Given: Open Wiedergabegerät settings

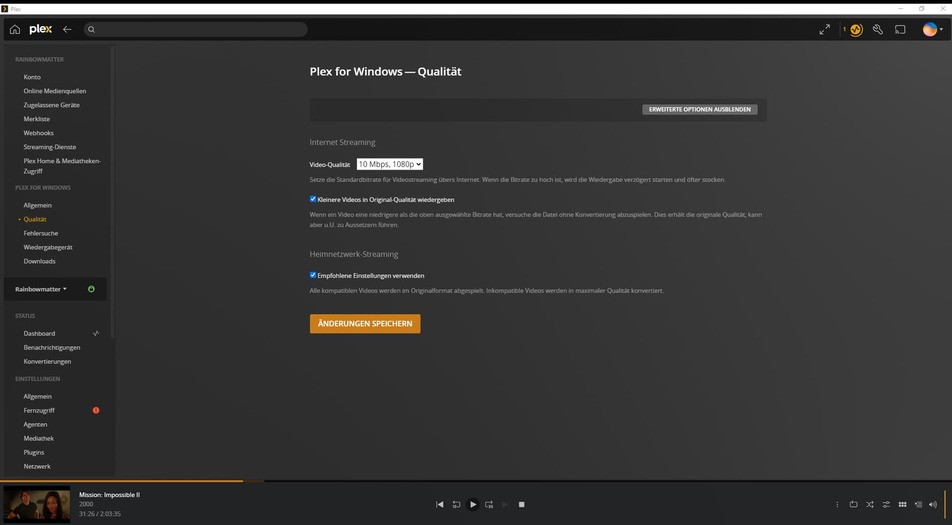Looking at the screenshot, I should click(48, 247).
